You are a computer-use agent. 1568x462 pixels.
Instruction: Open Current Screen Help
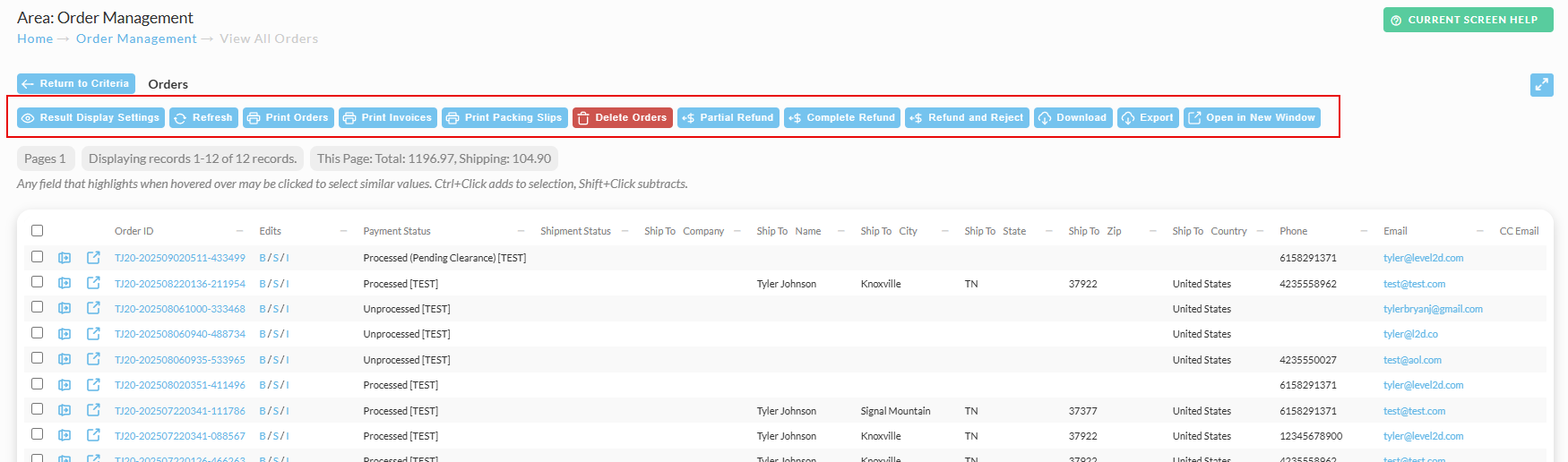click(x=1468, y=20)
